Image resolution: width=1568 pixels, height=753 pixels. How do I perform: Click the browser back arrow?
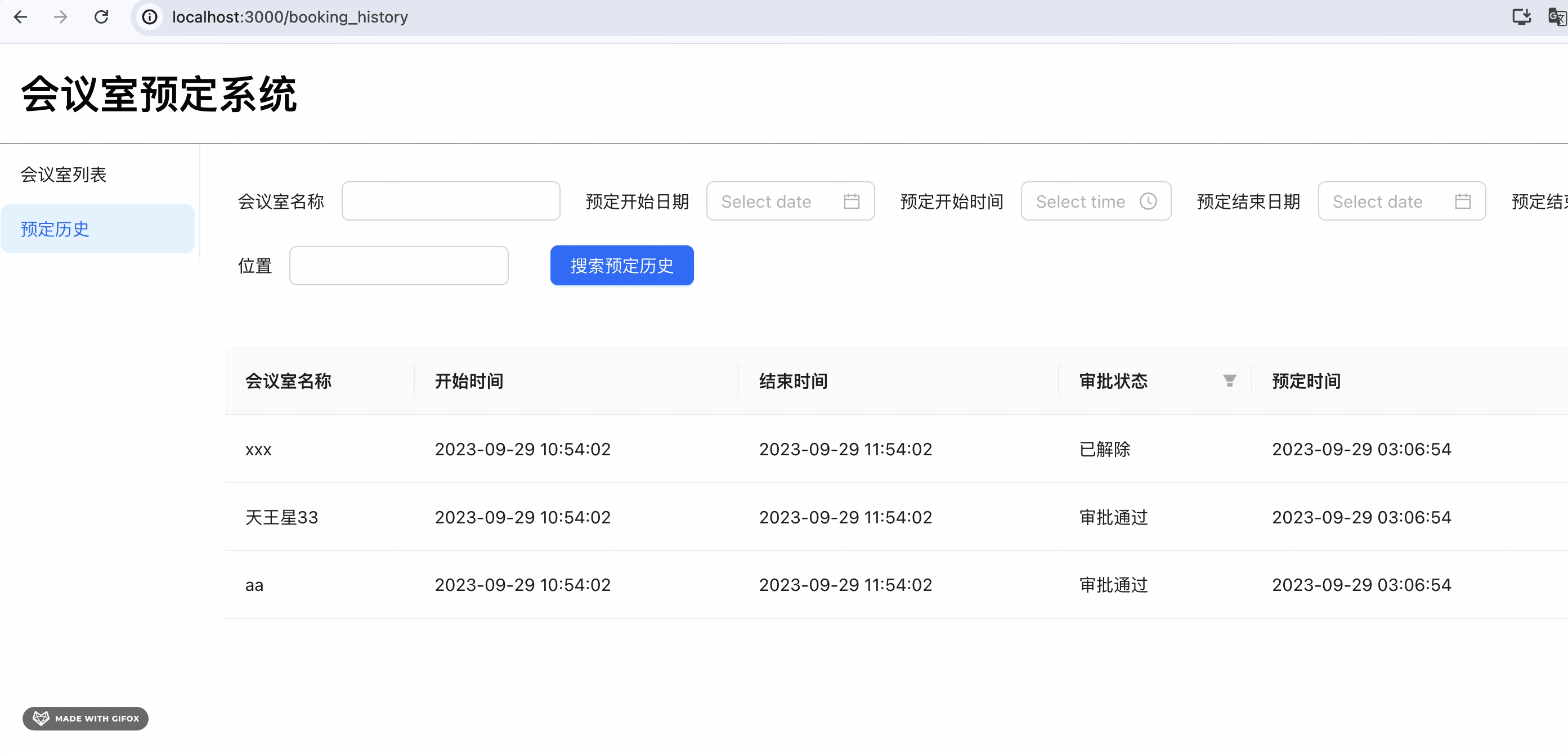point(21,17)
